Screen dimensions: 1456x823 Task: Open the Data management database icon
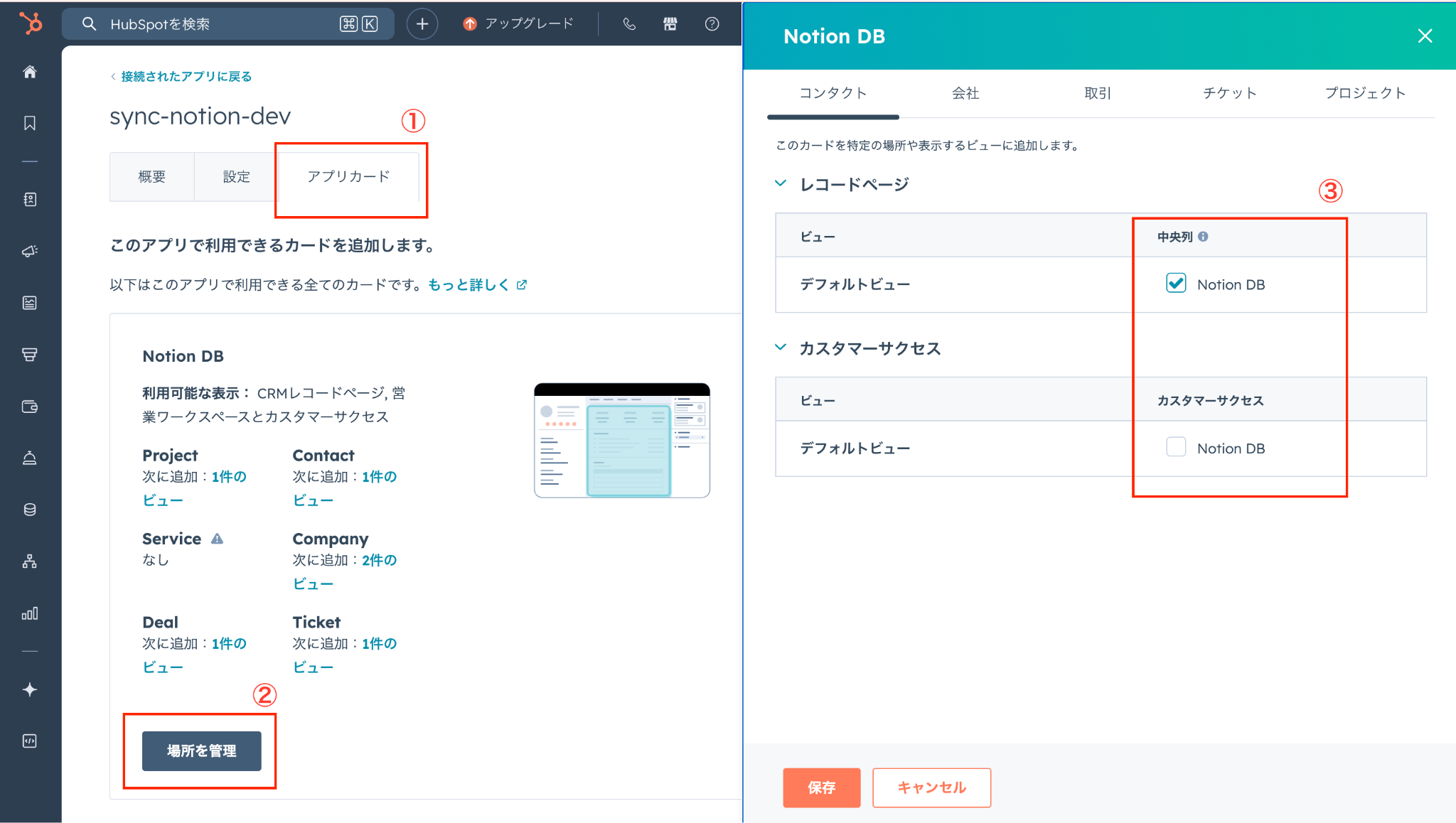(x=30, y=510)
